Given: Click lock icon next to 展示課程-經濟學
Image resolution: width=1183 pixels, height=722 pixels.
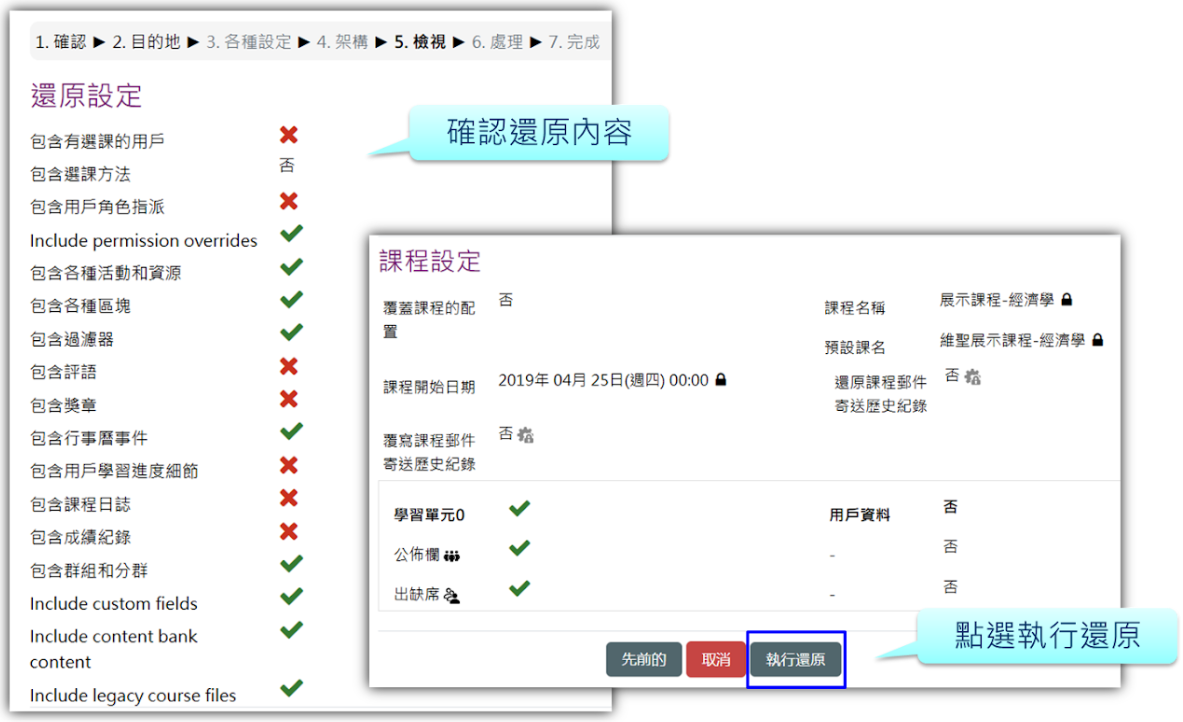Looking at the screenshot, I should tap(1067, 299).
